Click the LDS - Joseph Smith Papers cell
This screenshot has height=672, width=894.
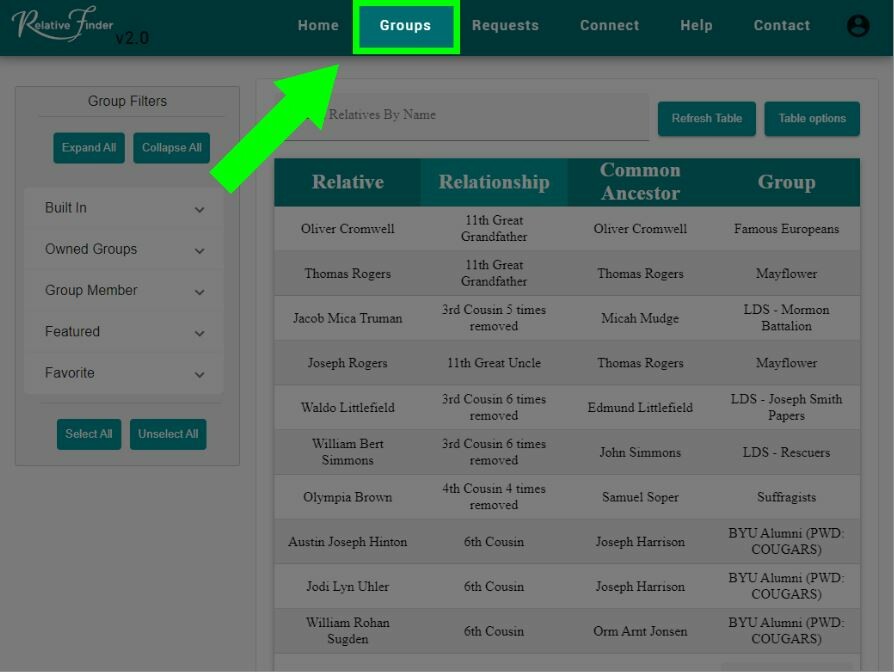786,408
